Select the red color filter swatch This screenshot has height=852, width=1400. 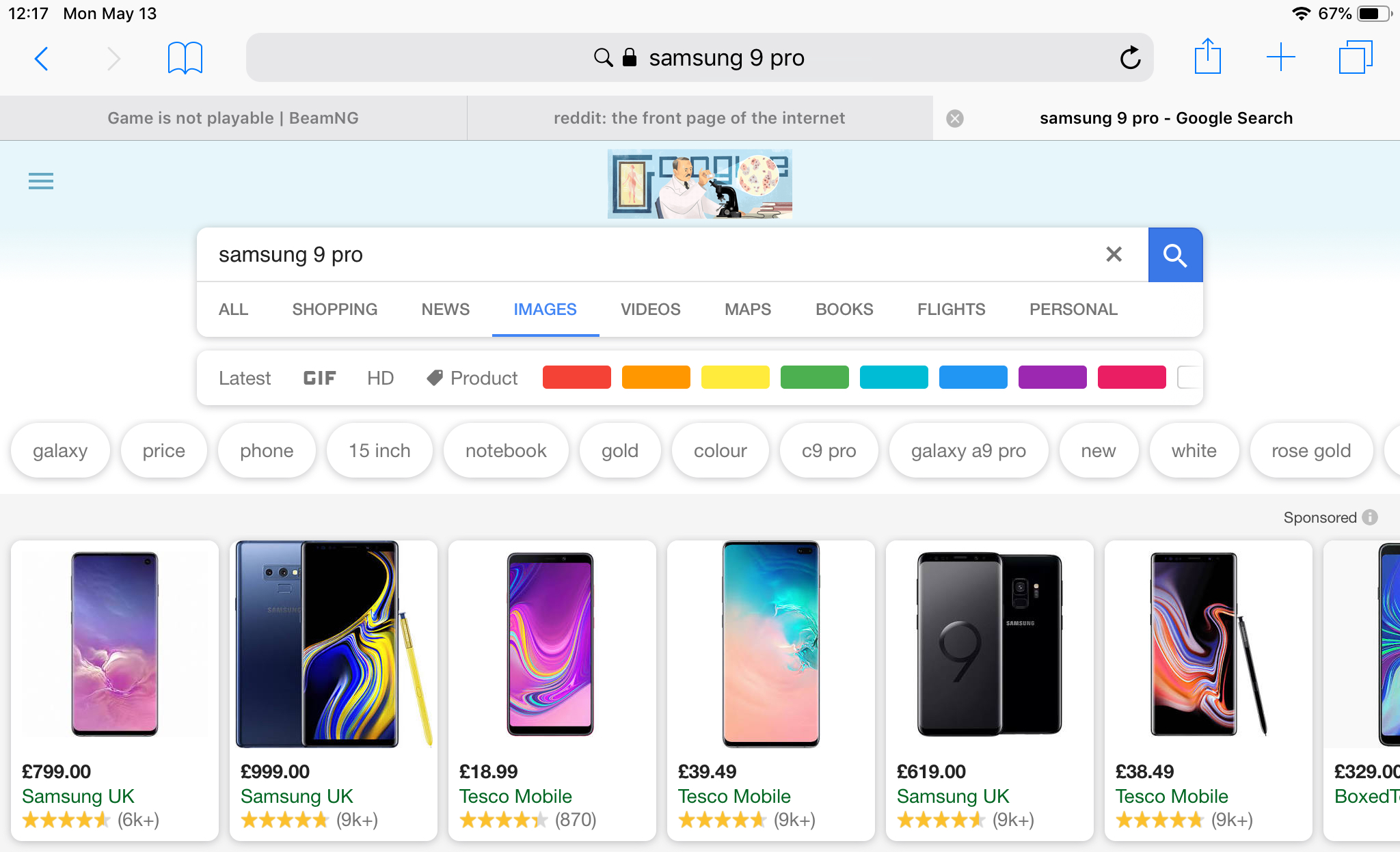(576, 377)
